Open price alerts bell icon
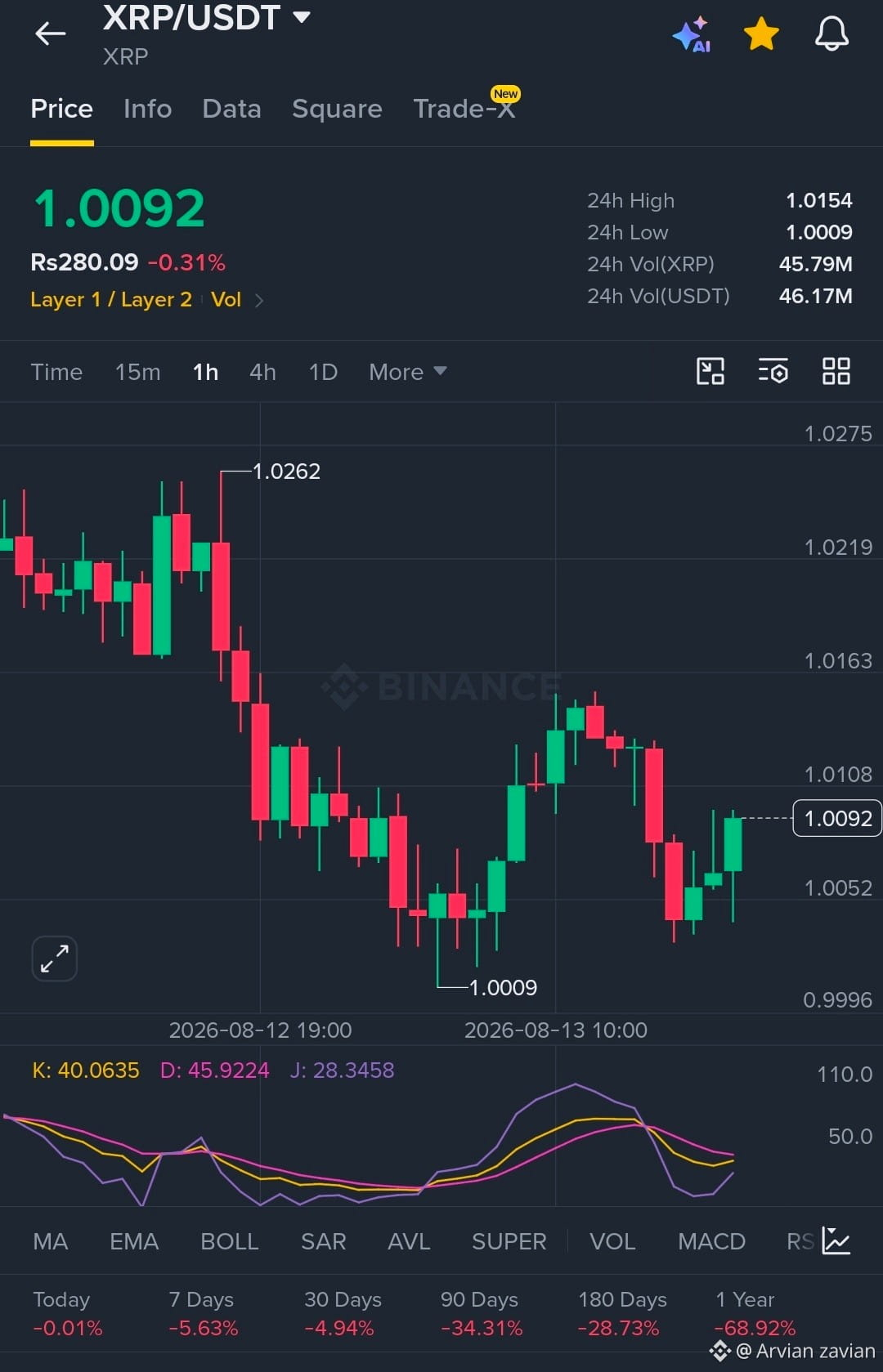This screenshot has height=1372, width=883. (x=831, y=34)
